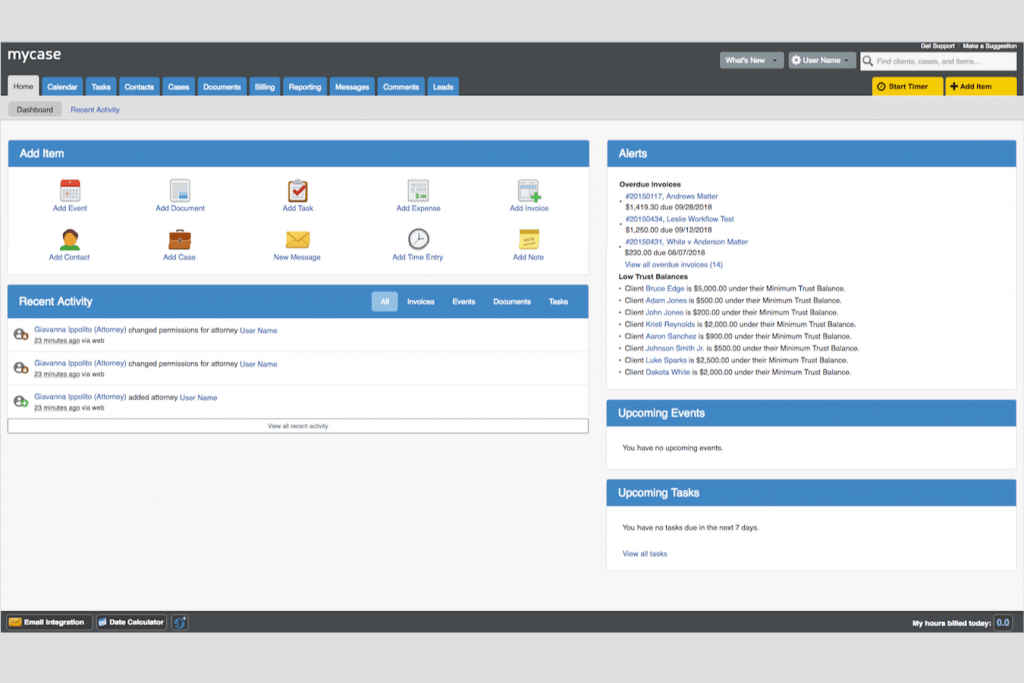Switch to the Billing tab
Image resolution: width=1024 pixels, height=683 pixels.
pyautogui.click(x=263, y=86)
